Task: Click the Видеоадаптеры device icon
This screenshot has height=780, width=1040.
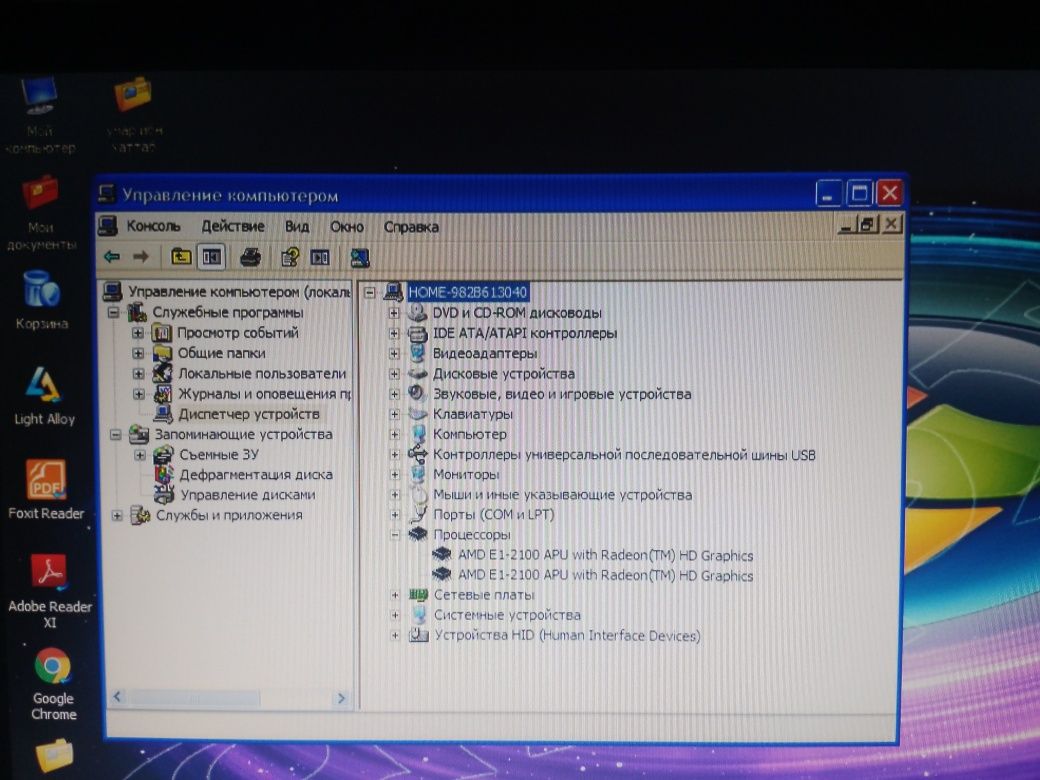Action: [x=417, y=353]
